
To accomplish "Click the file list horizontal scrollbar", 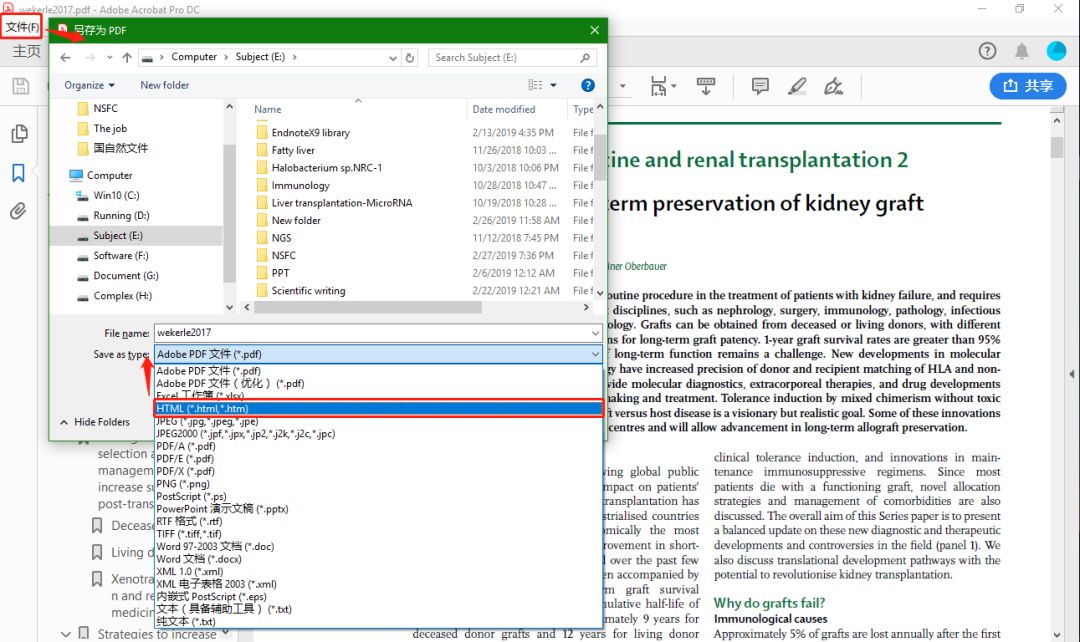I will 368,308.
